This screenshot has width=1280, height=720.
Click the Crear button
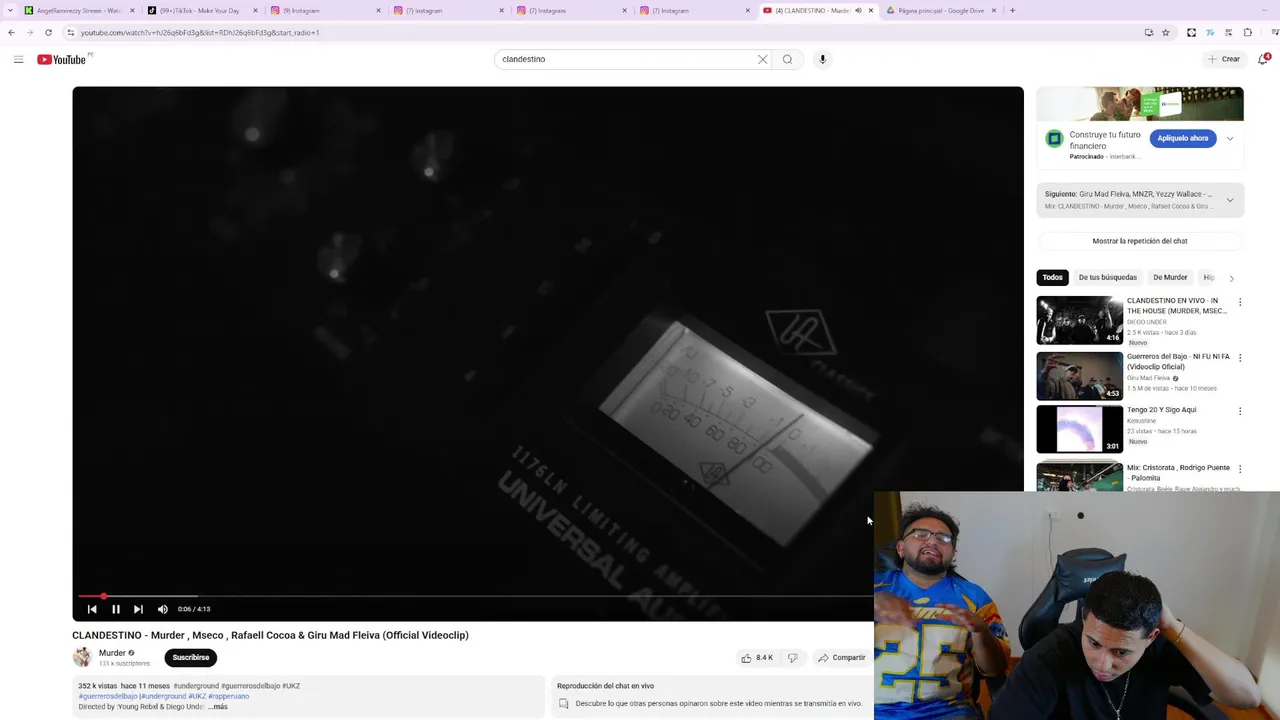pyautogui.click(x=1224, y=59)
